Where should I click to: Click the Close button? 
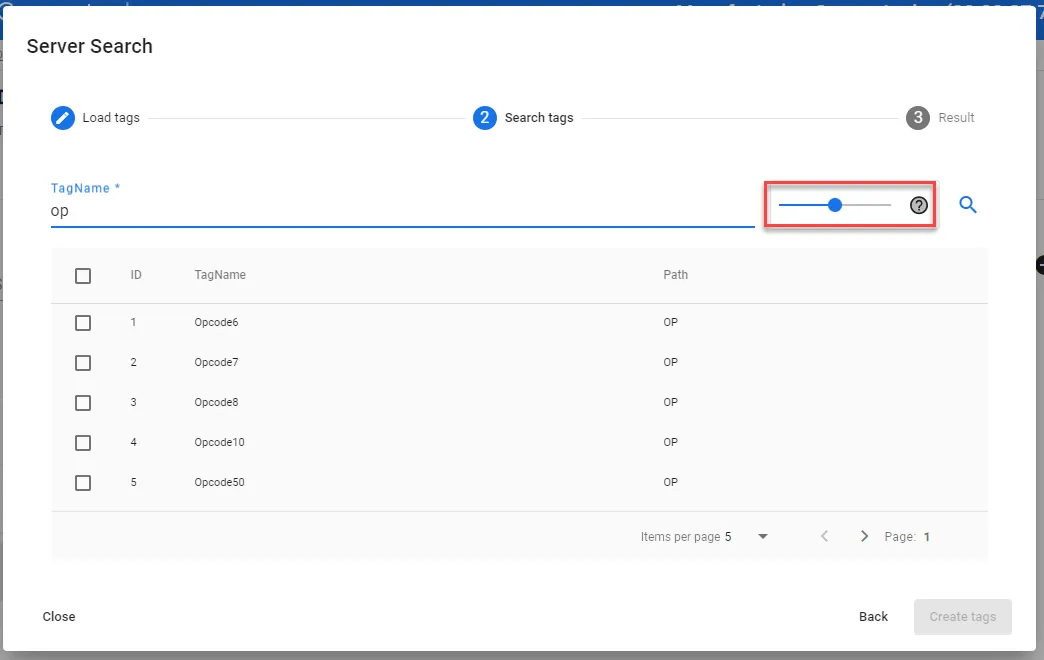pyautogui.click(x=59, y=617)
